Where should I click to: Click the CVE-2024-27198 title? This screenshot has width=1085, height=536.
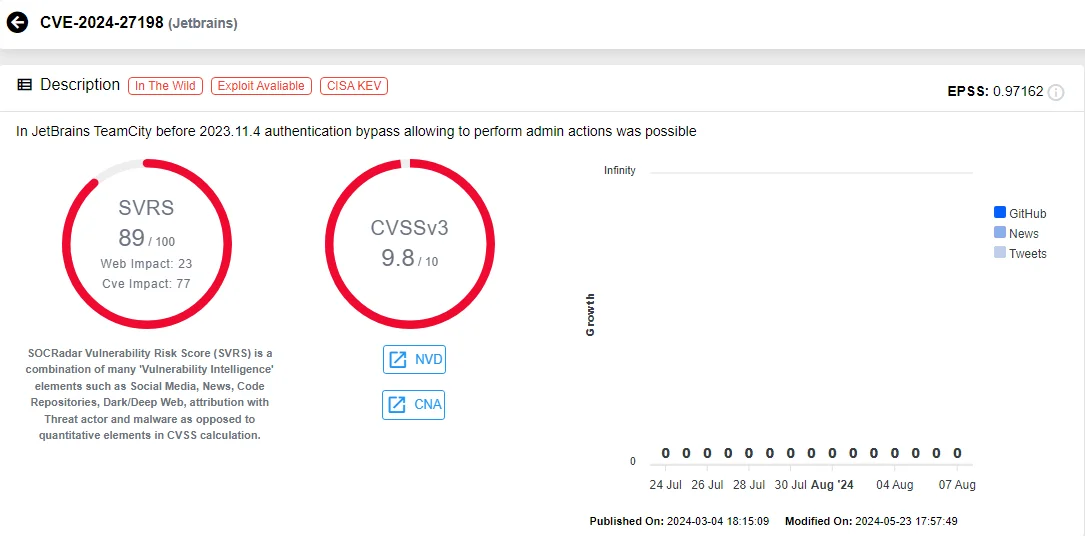click(102, 23)
